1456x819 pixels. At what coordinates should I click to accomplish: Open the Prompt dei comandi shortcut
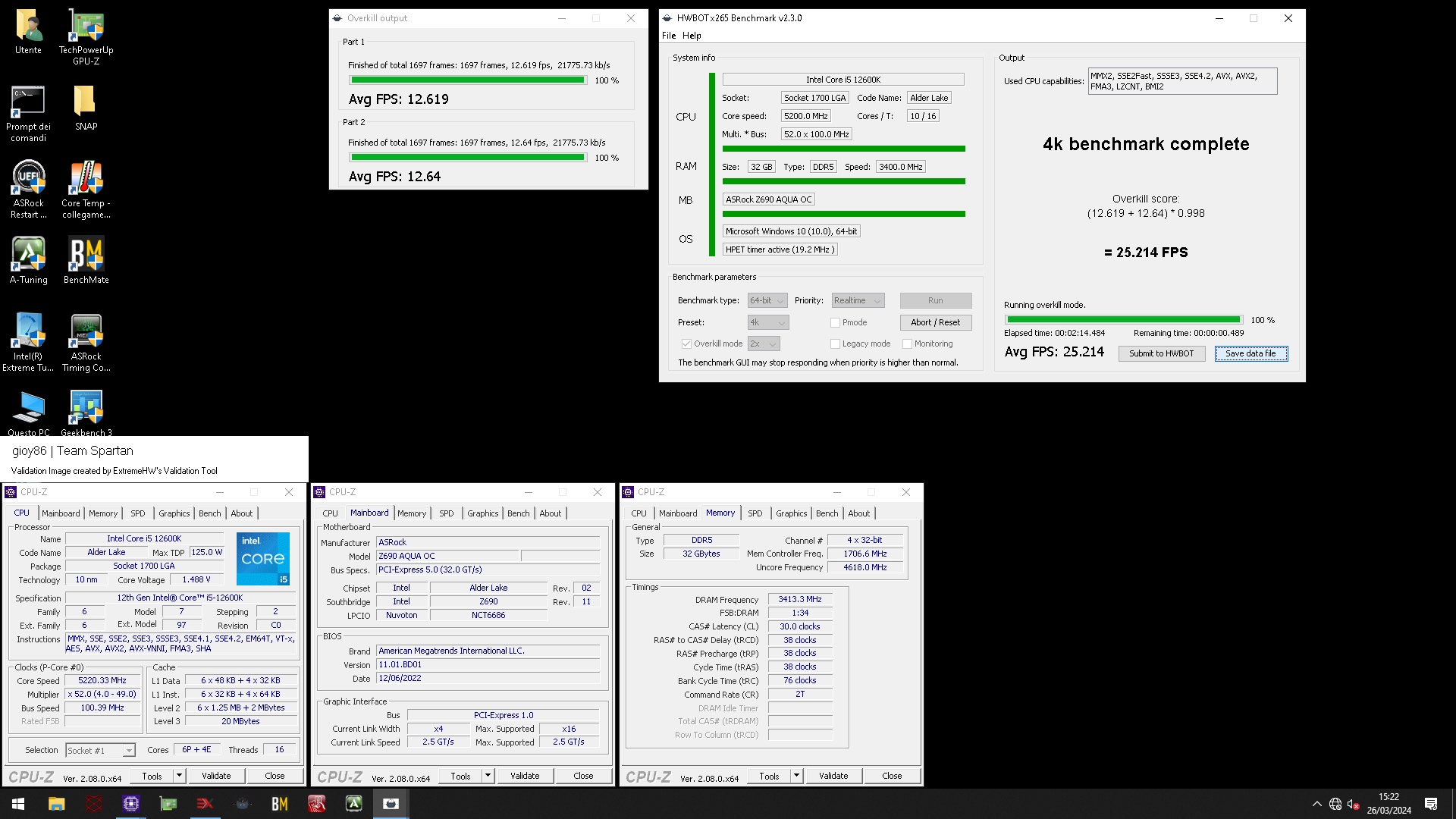click(x=29, y=114)
